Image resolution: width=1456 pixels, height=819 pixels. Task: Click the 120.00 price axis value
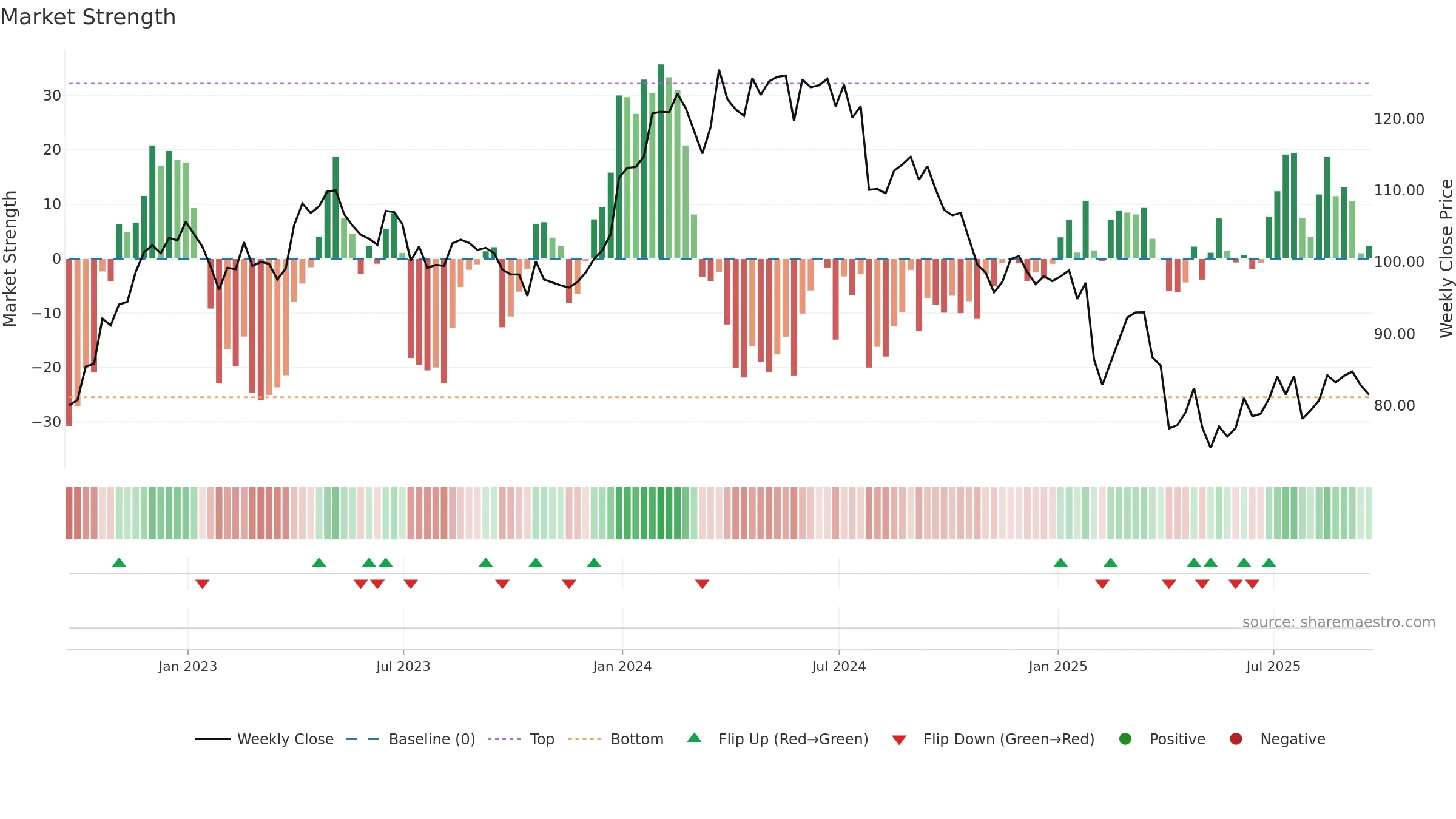coord(1399,118)
